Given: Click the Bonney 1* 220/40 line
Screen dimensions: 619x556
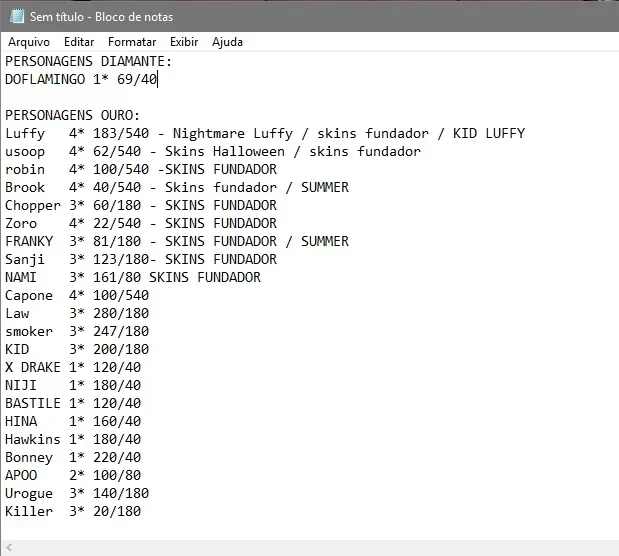Looking at the screenshot, I should click(73, 457).
